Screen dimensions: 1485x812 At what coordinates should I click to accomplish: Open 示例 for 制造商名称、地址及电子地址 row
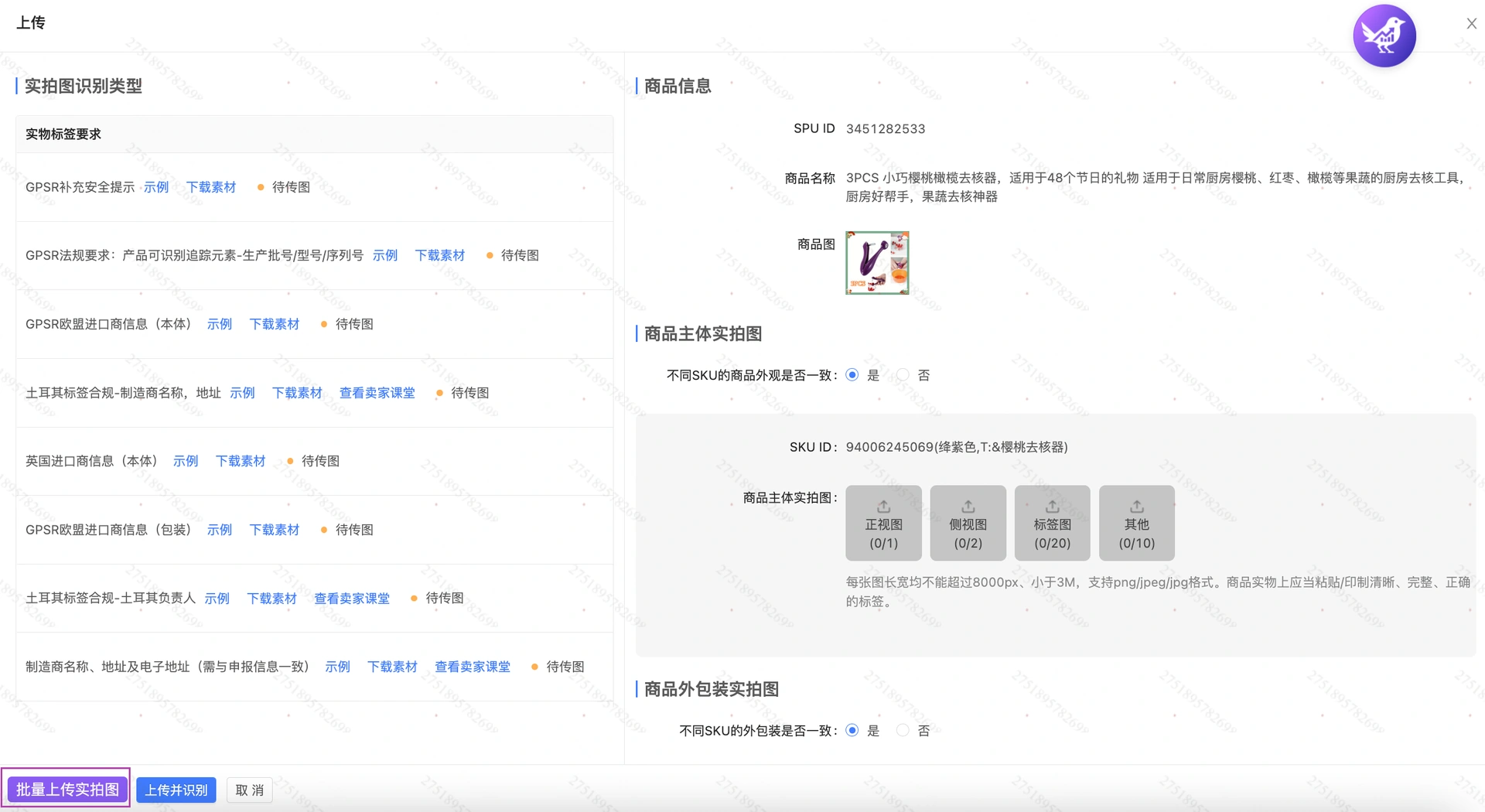[x=338, y=667]
